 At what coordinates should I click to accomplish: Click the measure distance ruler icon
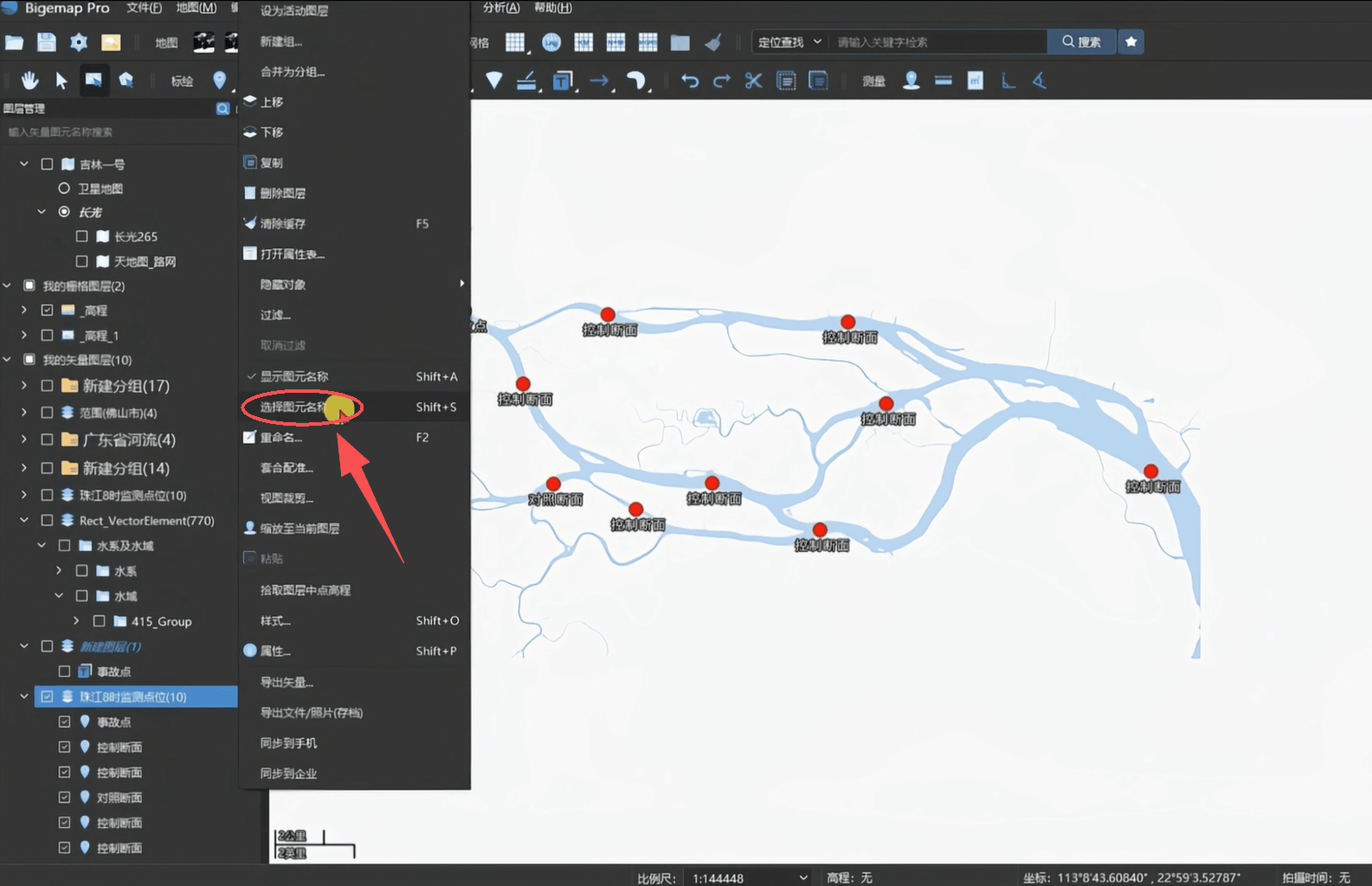944,80
